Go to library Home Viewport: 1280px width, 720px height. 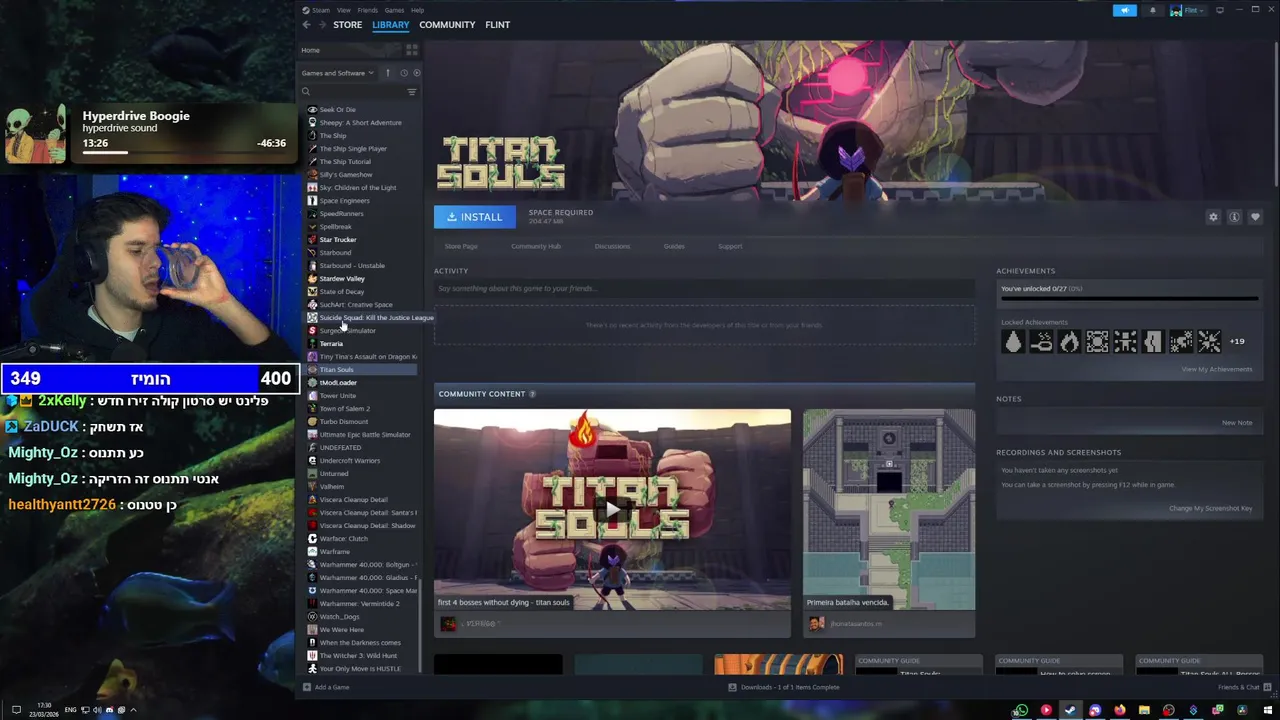(x=311, y=50)
